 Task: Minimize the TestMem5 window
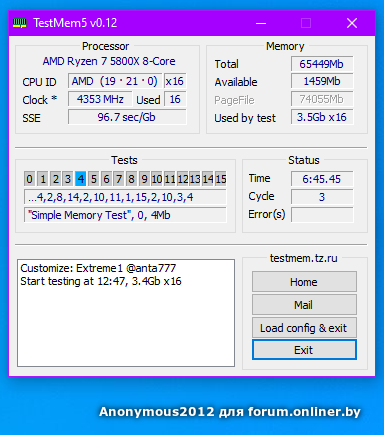point(261,23)
